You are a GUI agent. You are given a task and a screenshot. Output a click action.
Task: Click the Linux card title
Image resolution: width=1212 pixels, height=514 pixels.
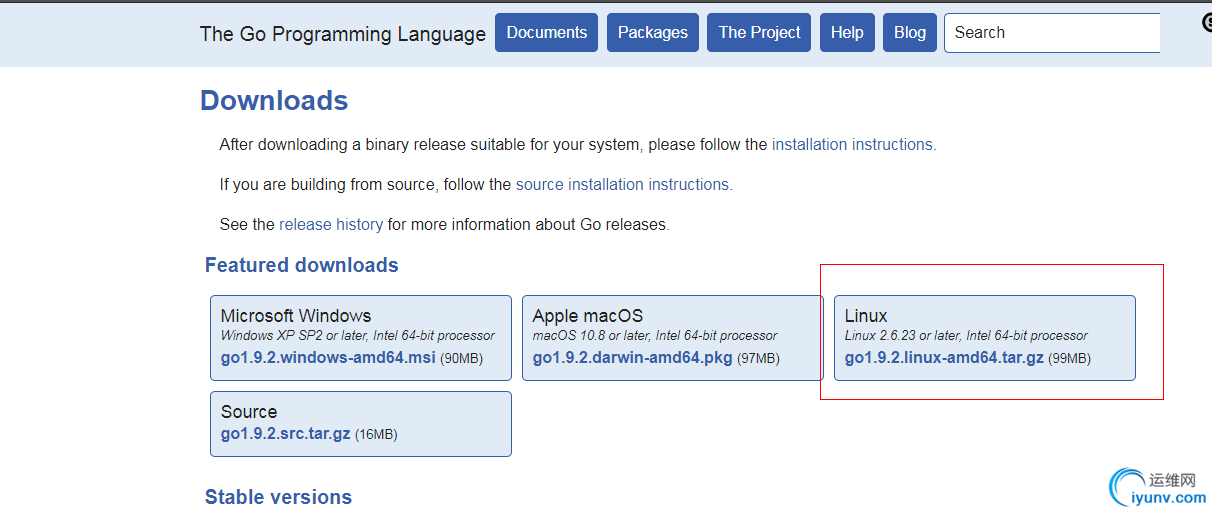pyautogui.click(x=866, y=316)
